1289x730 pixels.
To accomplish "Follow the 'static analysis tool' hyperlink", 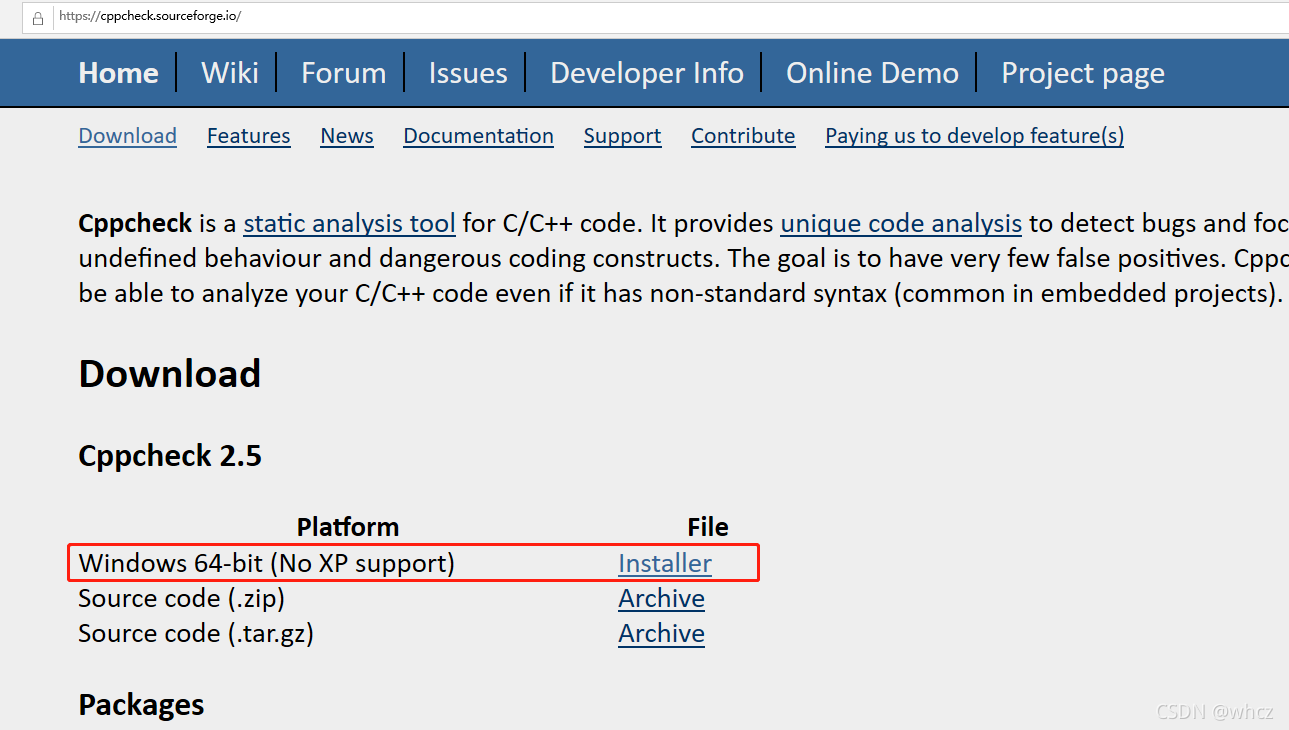I will pyautogui.click(x=349, y=223).
